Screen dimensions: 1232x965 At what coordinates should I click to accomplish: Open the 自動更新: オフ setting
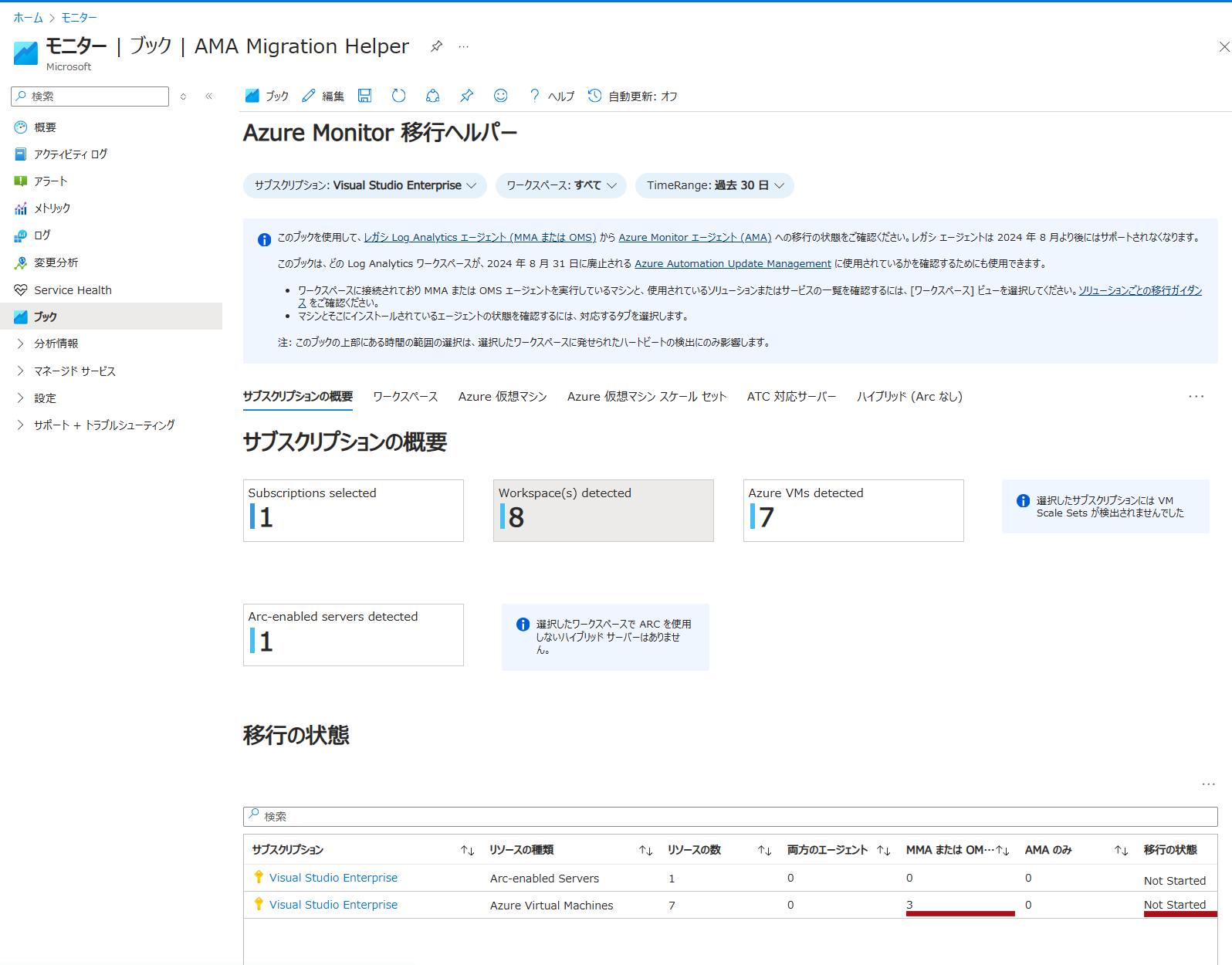coord(633,96)
